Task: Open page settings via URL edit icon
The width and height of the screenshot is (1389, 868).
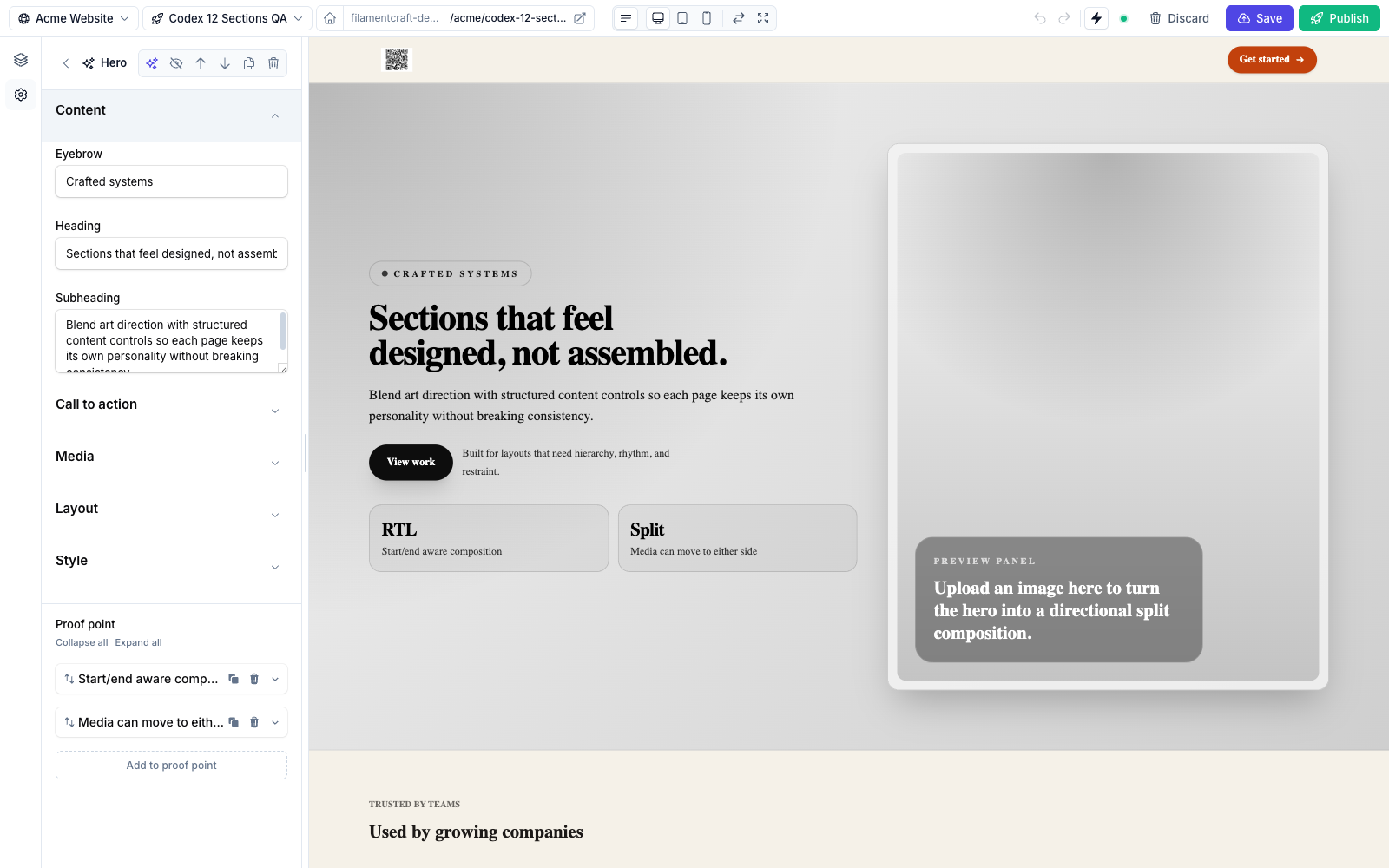Action: pyautogui.click(x=580, y=18)
